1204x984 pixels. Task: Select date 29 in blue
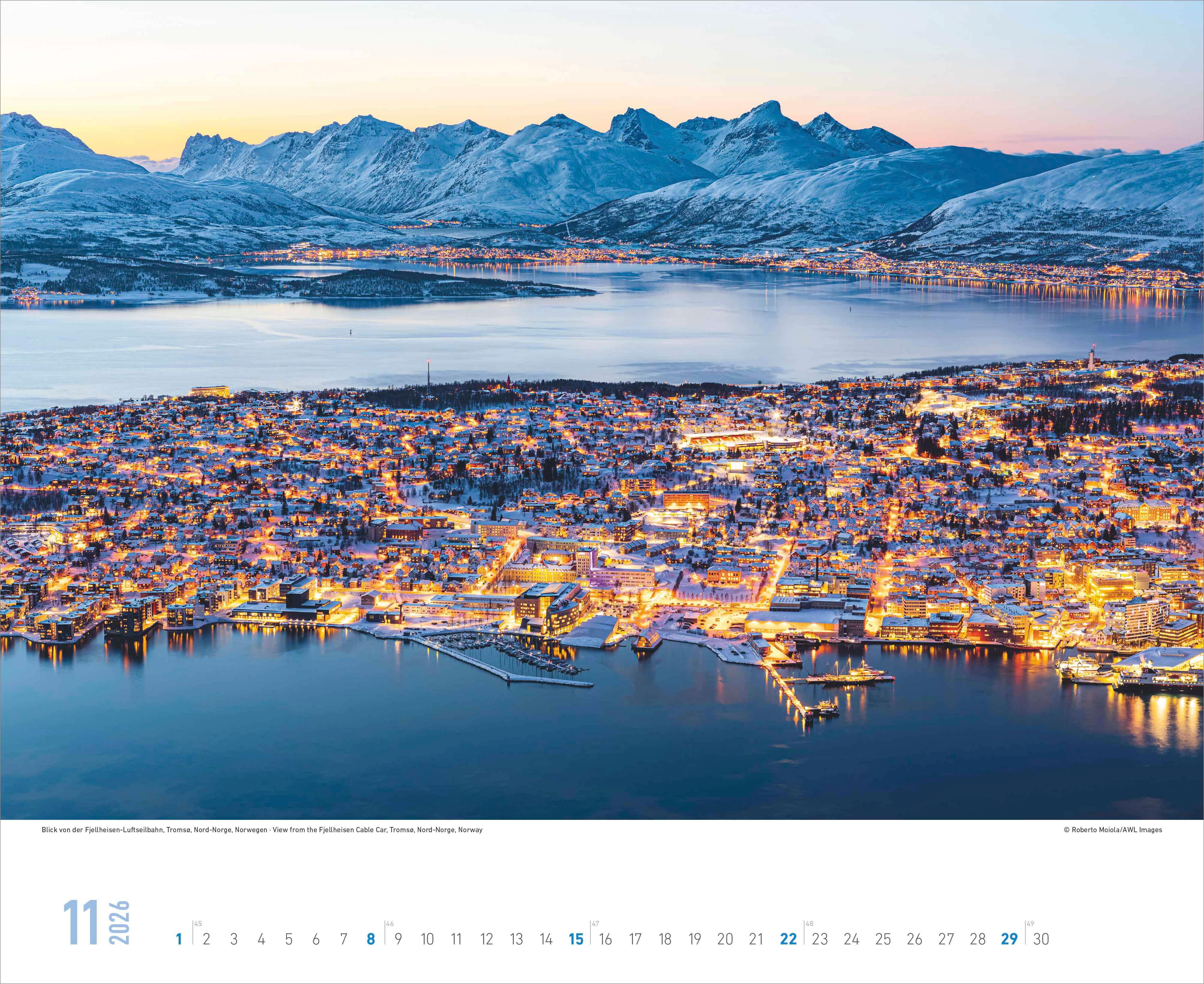click(x=1009, y=939)
